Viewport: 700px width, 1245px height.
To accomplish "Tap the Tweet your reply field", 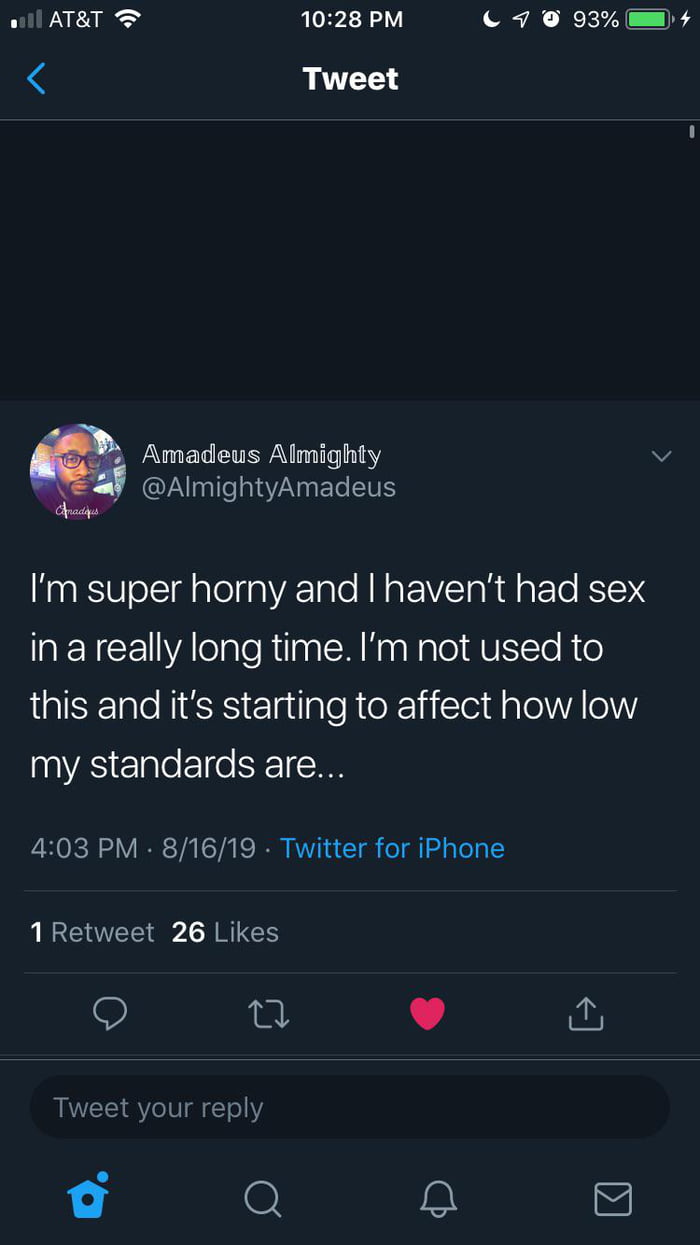I will [349, 1107].
